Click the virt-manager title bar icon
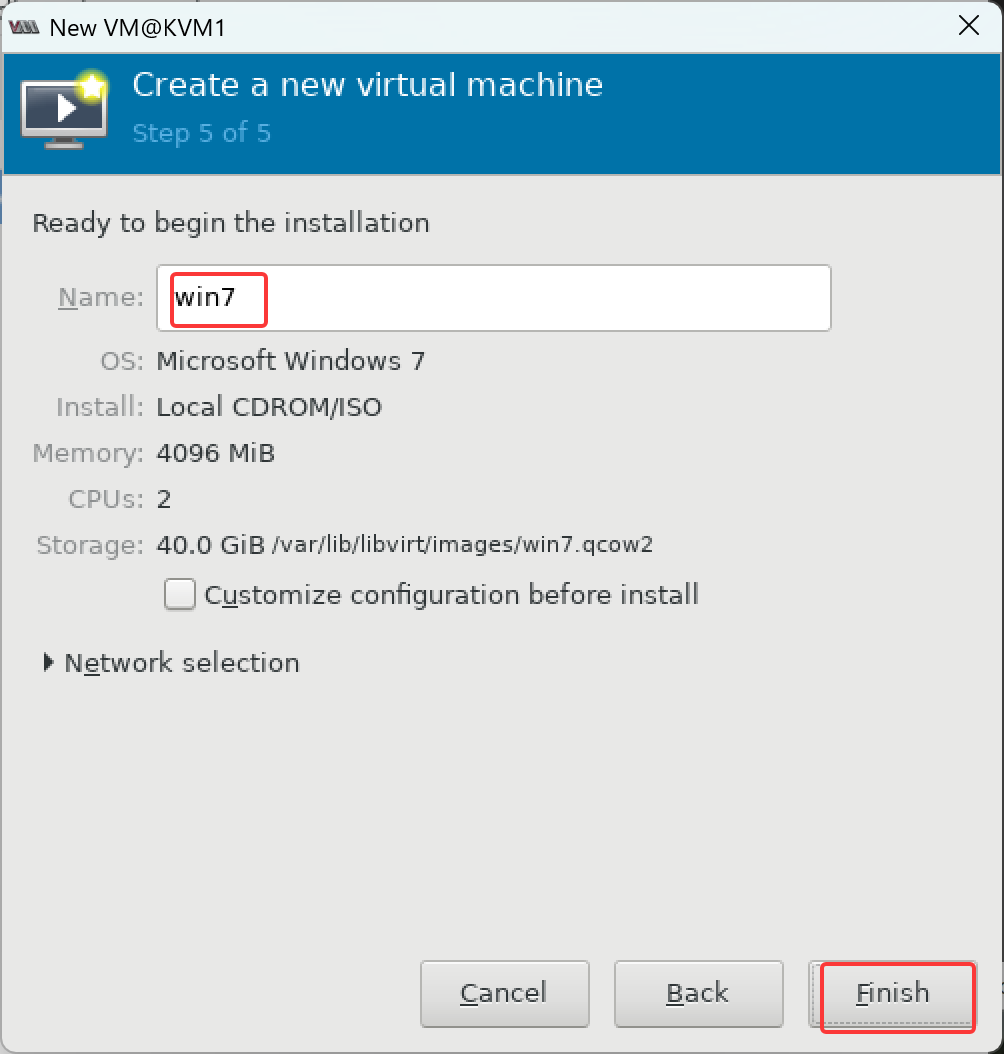The width and height of the screenshot is (1004, 1054). 24,28
